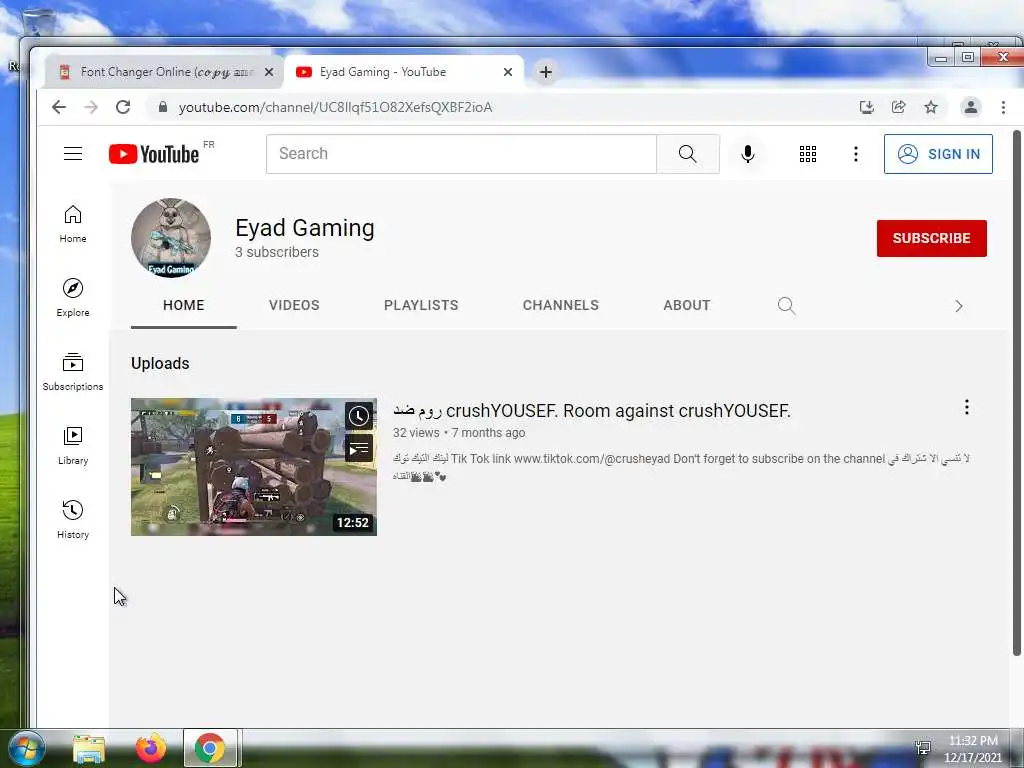Open the Chrome profile avatar

point(970,107)
